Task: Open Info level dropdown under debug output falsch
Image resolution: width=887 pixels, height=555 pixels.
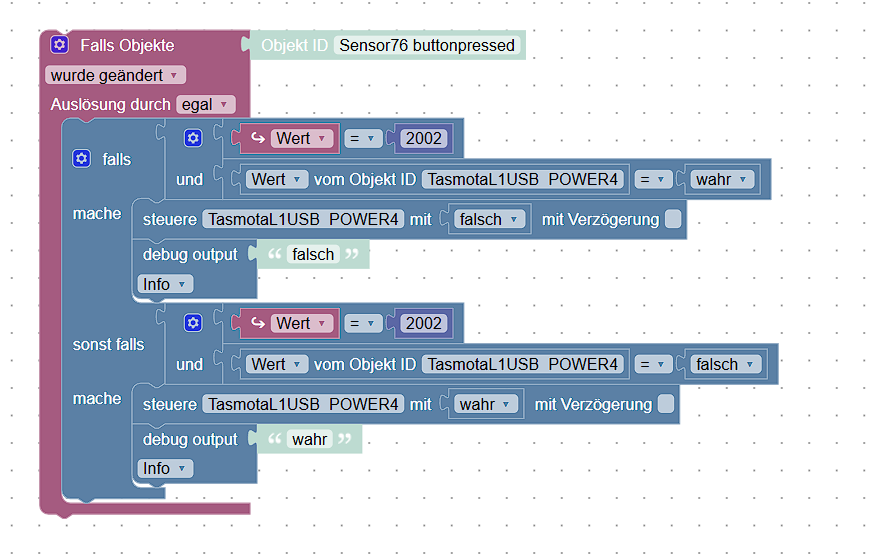Action: pyautogui.click(x=165, y=284)
